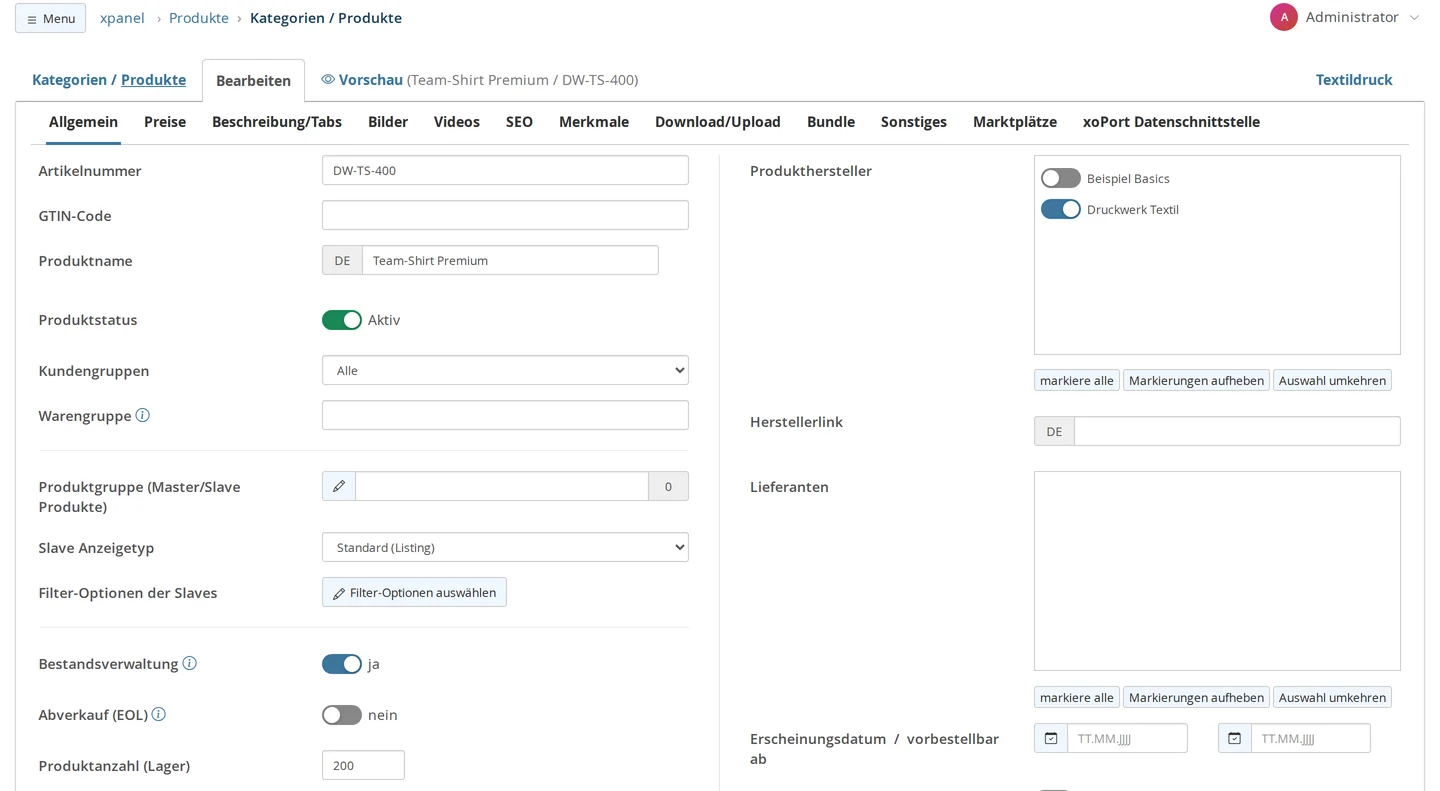1440x791 pixels.
Task: Open the Download/Upload tab
Action: pyautogui.click(x=718, y=122)
